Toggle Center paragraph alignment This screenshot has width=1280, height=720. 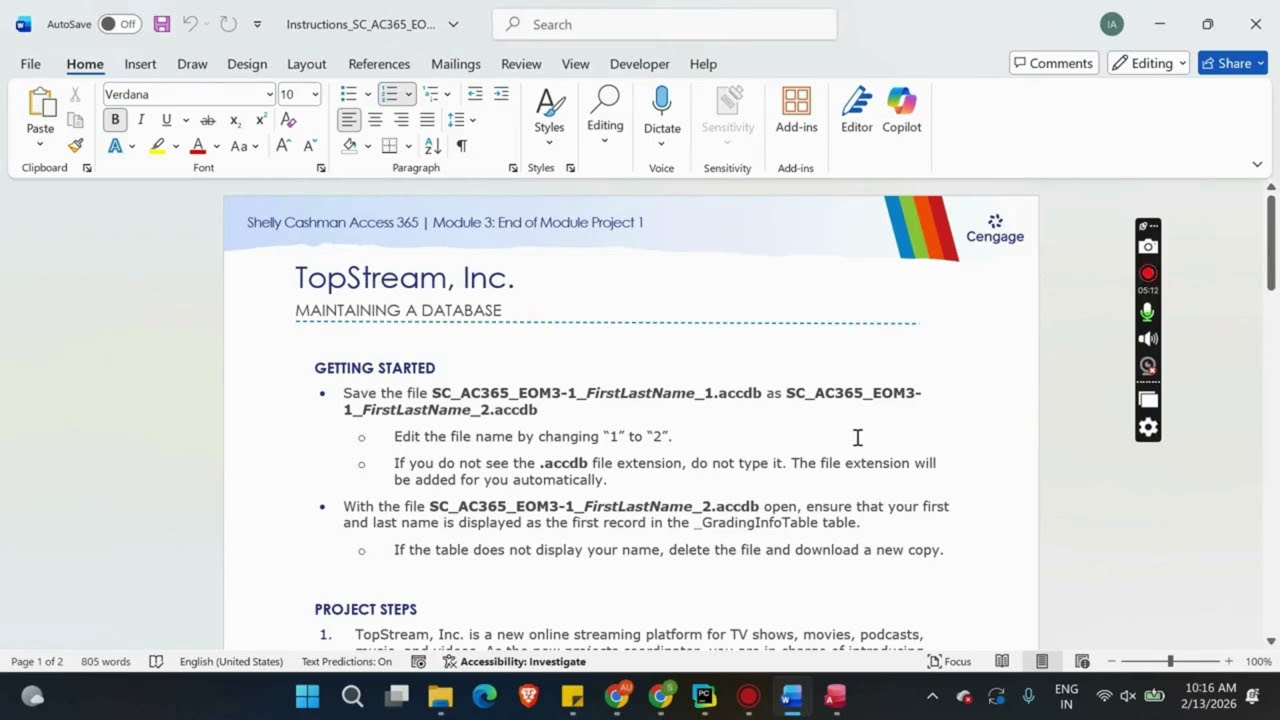[375, 120]
